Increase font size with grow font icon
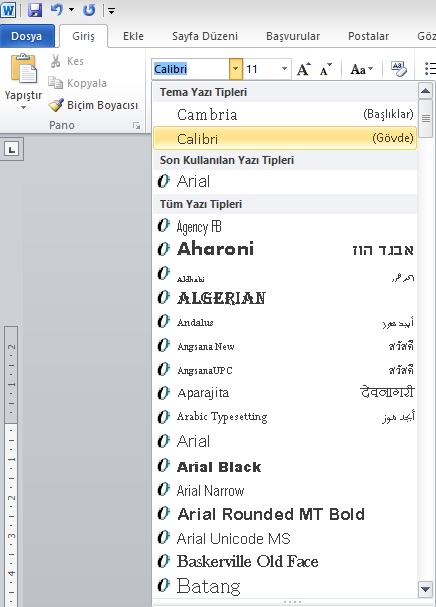 tap(304, 69)
